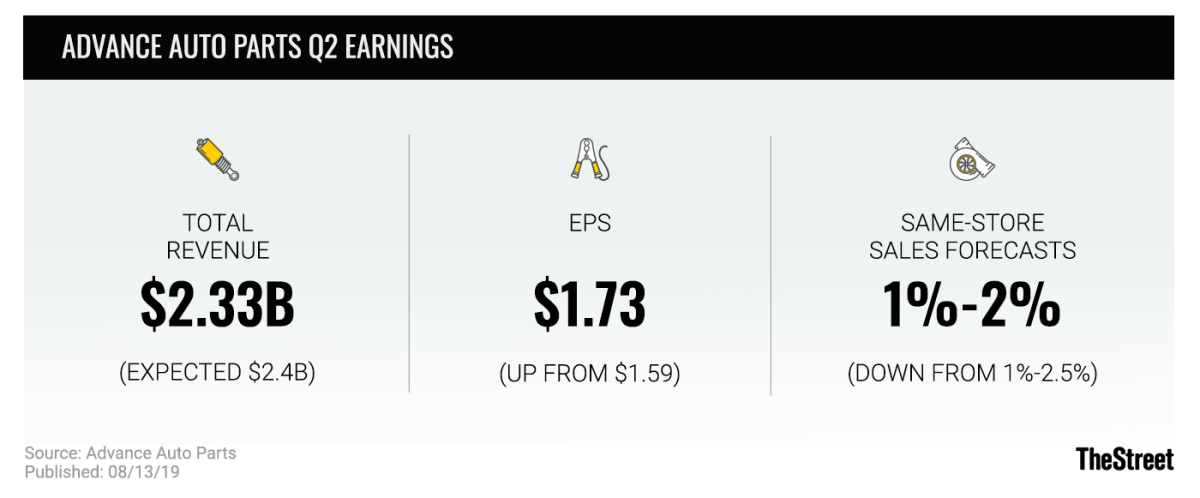The width and height of the screenshot is (1200, 498).
Task: Click the divider between Total Revenue and EPS
Action: [409, 262]
